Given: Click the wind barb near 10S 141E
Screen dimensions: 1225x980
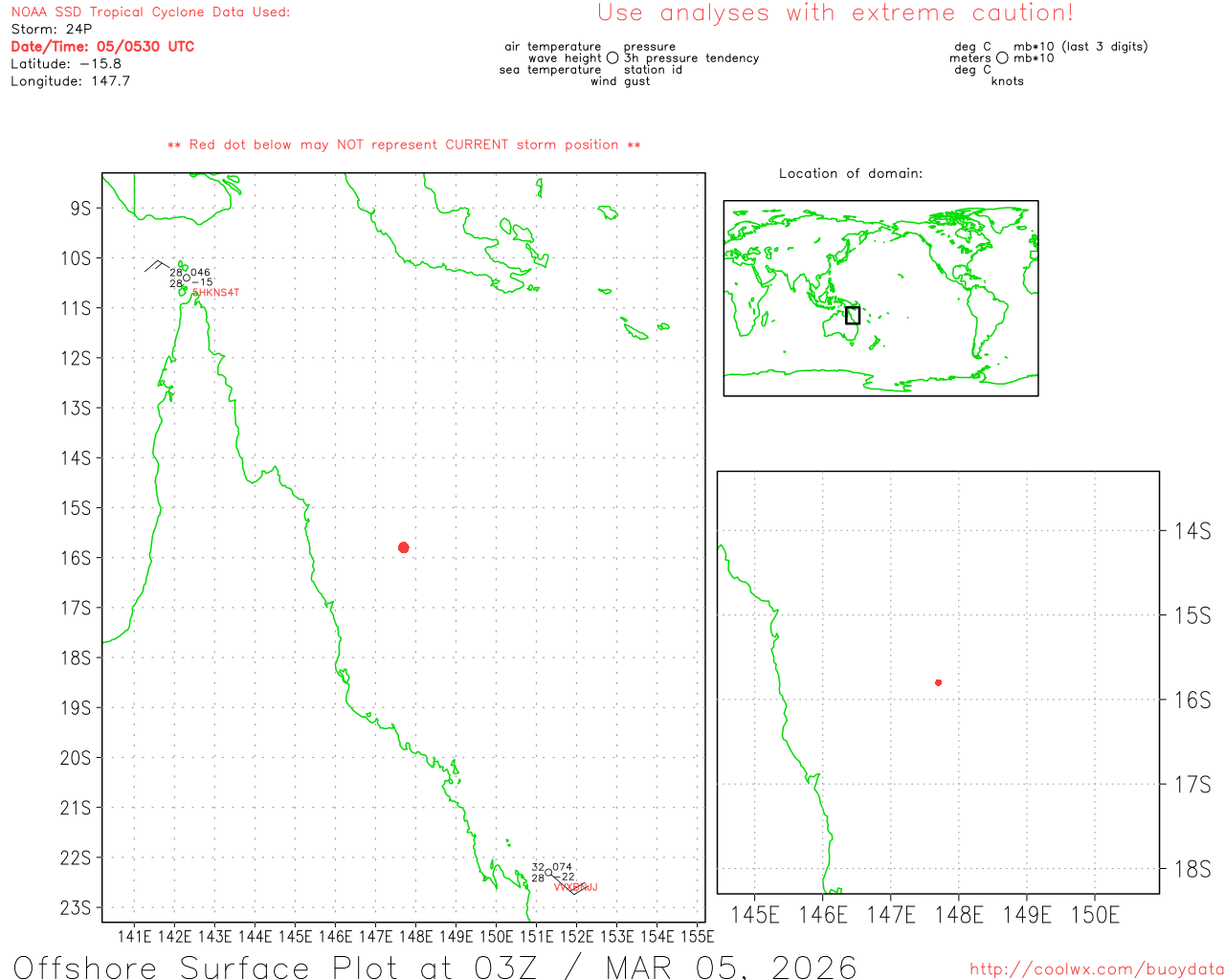Looking at the screenshot, I should point(159,265).
